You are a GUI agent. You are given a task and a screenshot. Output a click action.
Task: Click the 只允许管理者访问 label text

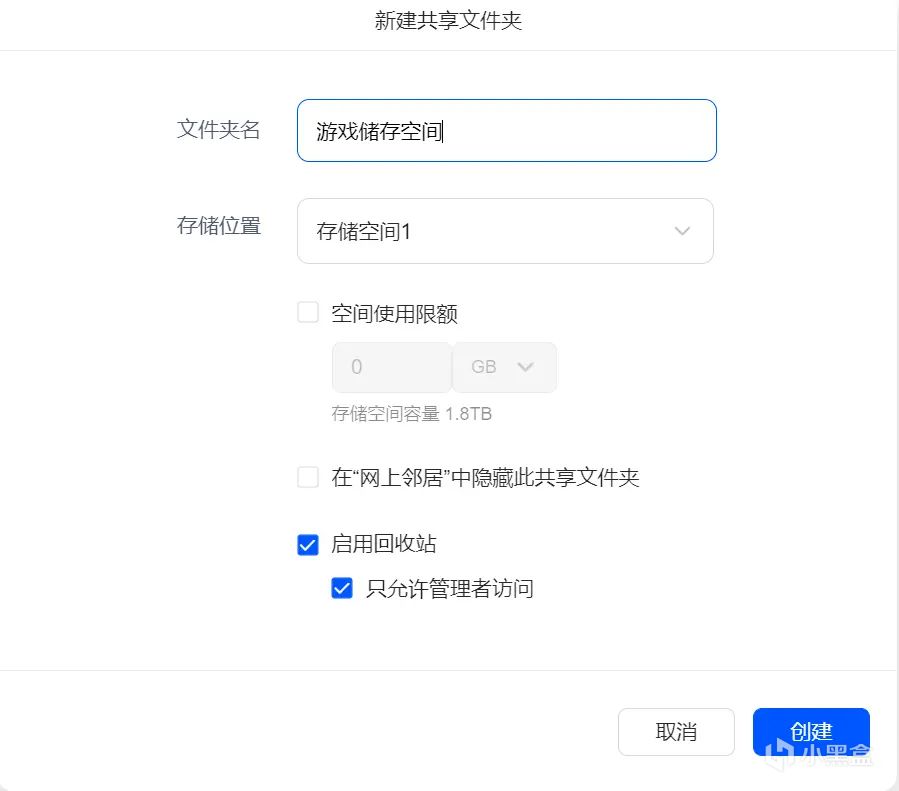point(450,588)
